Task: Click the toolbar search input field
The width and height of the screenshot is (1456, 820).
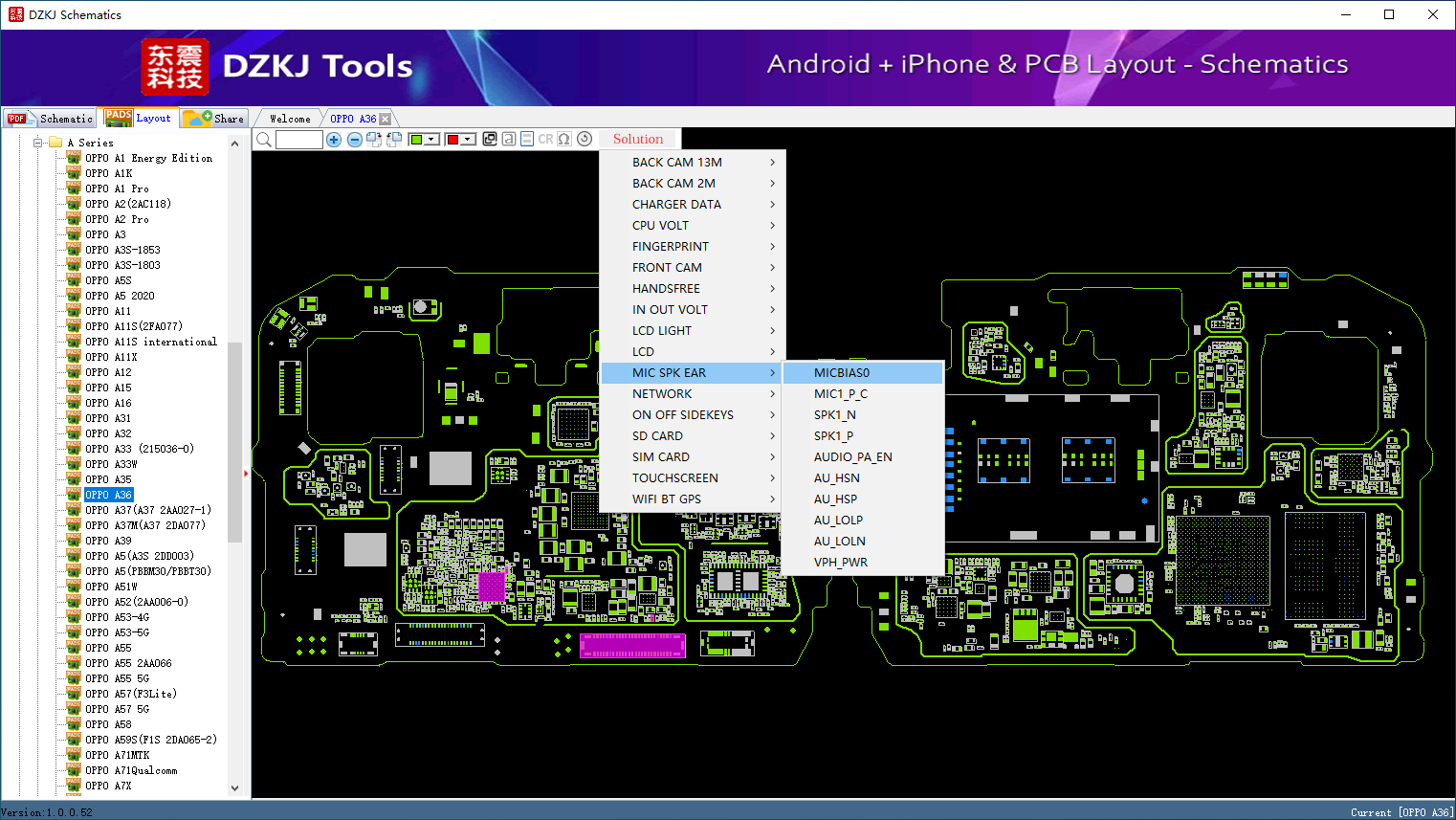Action: pos(299,140)
